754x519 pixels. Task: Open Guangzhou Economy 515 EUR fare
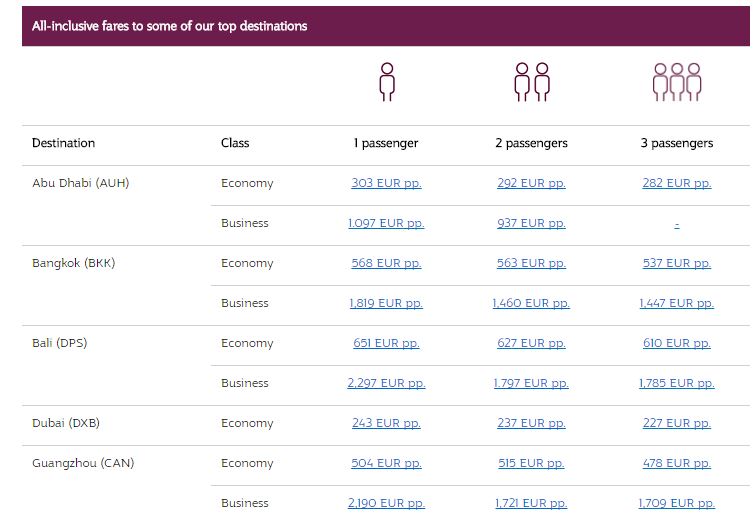click(531, 463)
